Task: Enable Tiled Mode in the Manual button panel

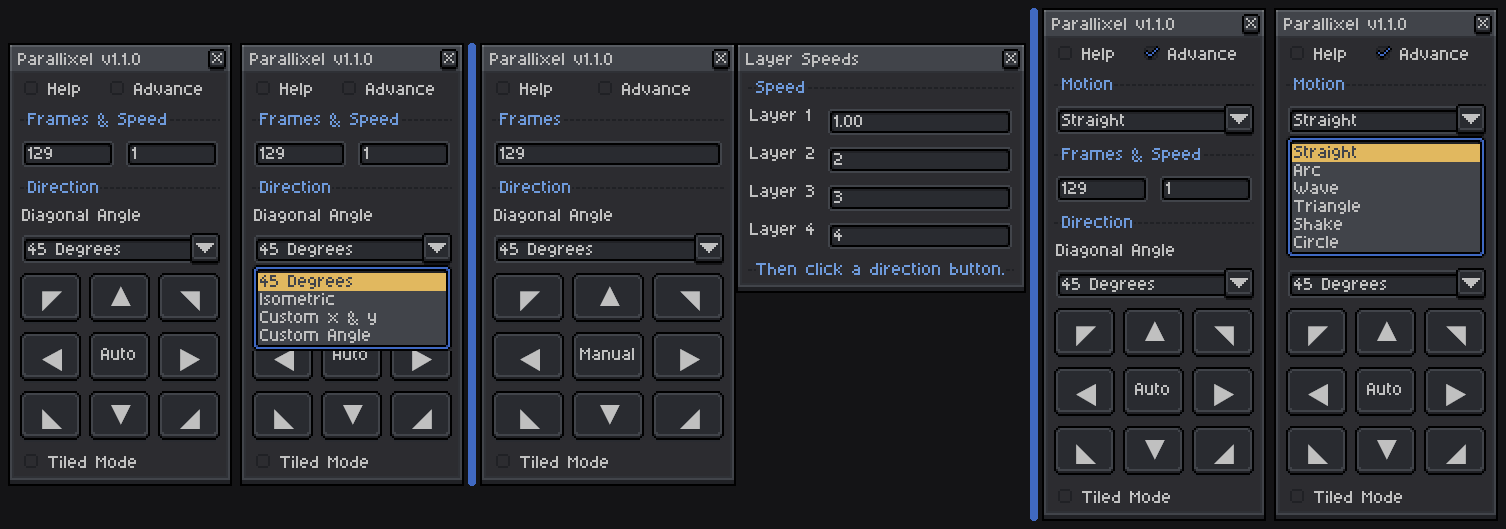Action: tap(503, 462)
